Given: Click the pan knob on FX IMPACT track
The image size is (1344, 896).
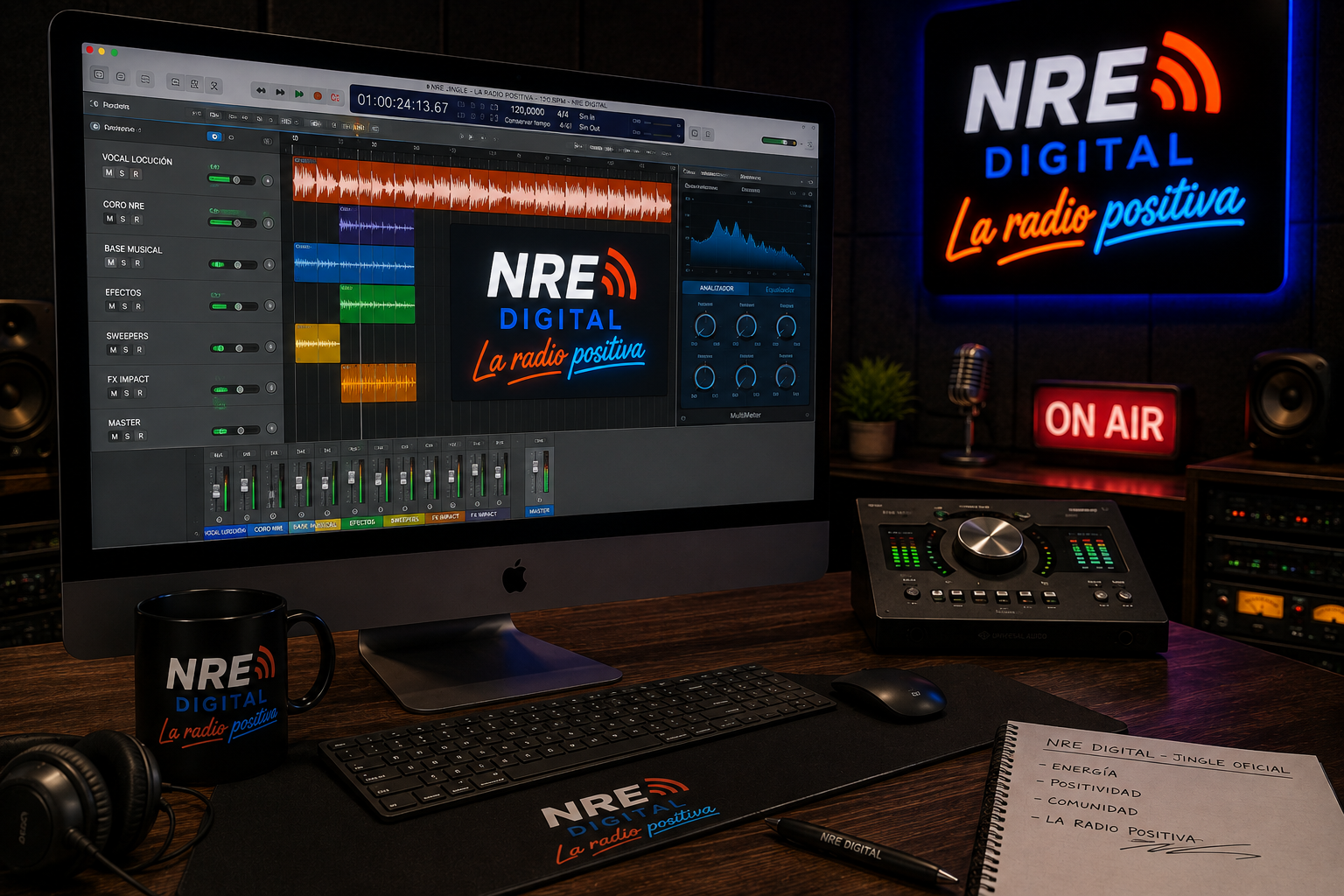Looking at the screenshot, I should pos(271,388).
